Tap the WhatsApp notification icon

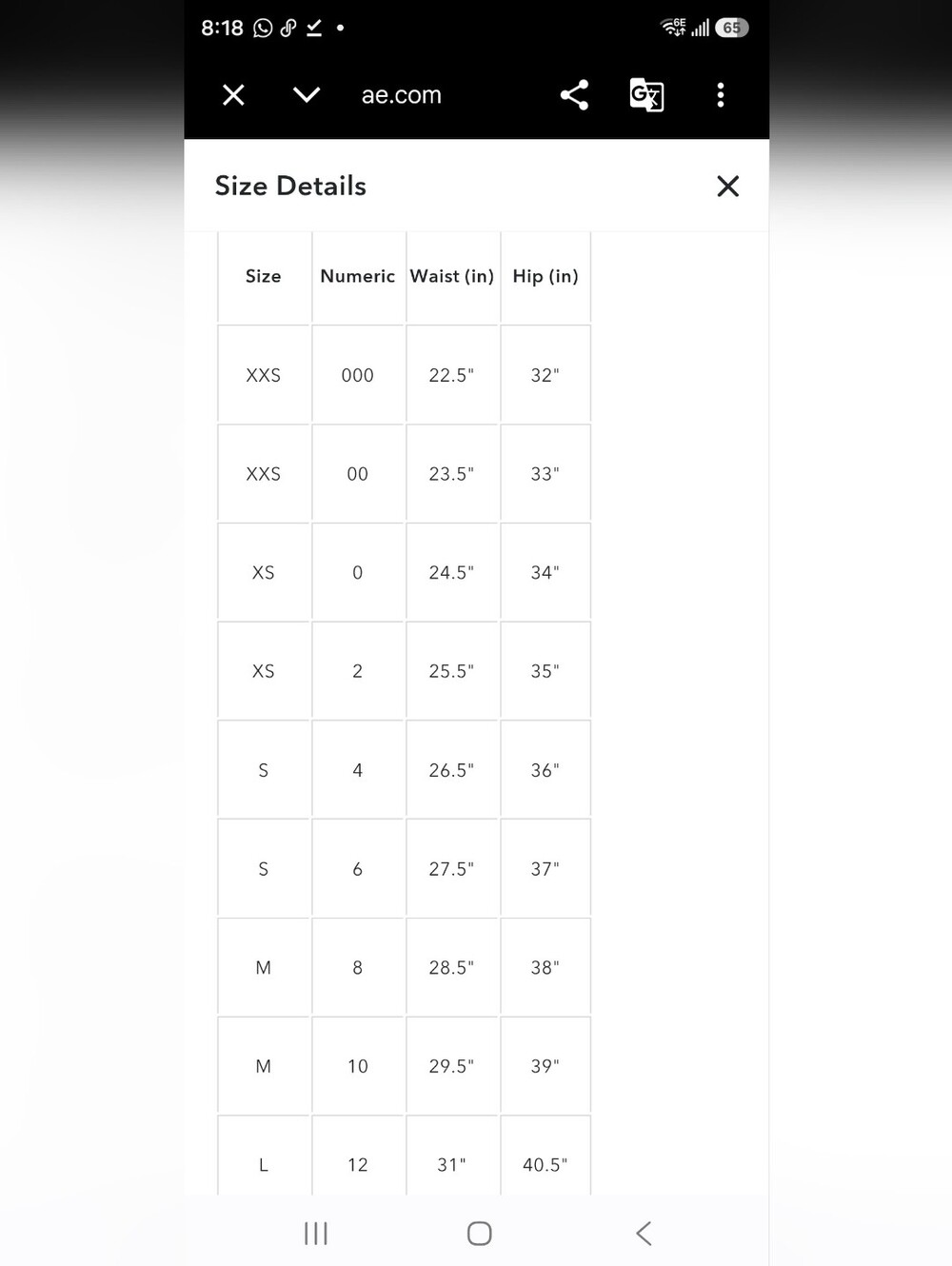point(263,29)
